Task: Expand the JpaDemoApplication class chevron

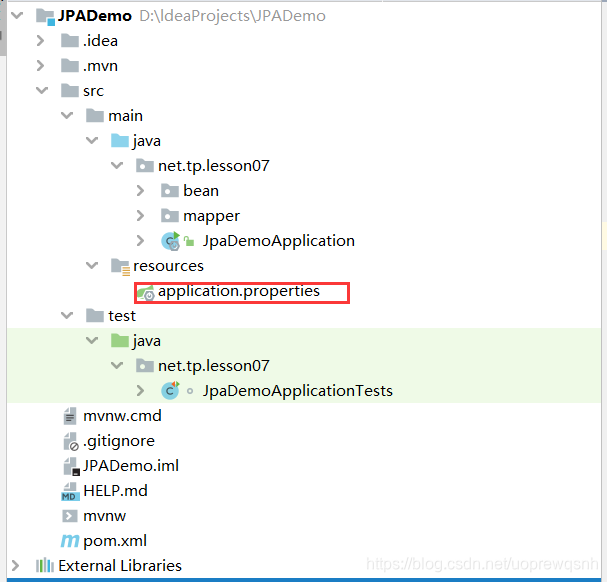Action: point(140,240)
